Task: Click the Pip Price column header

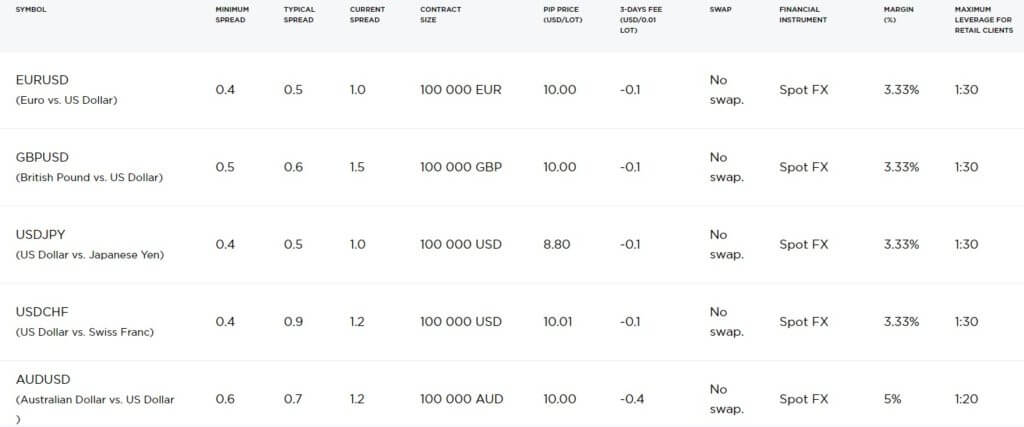Action: 563,15
